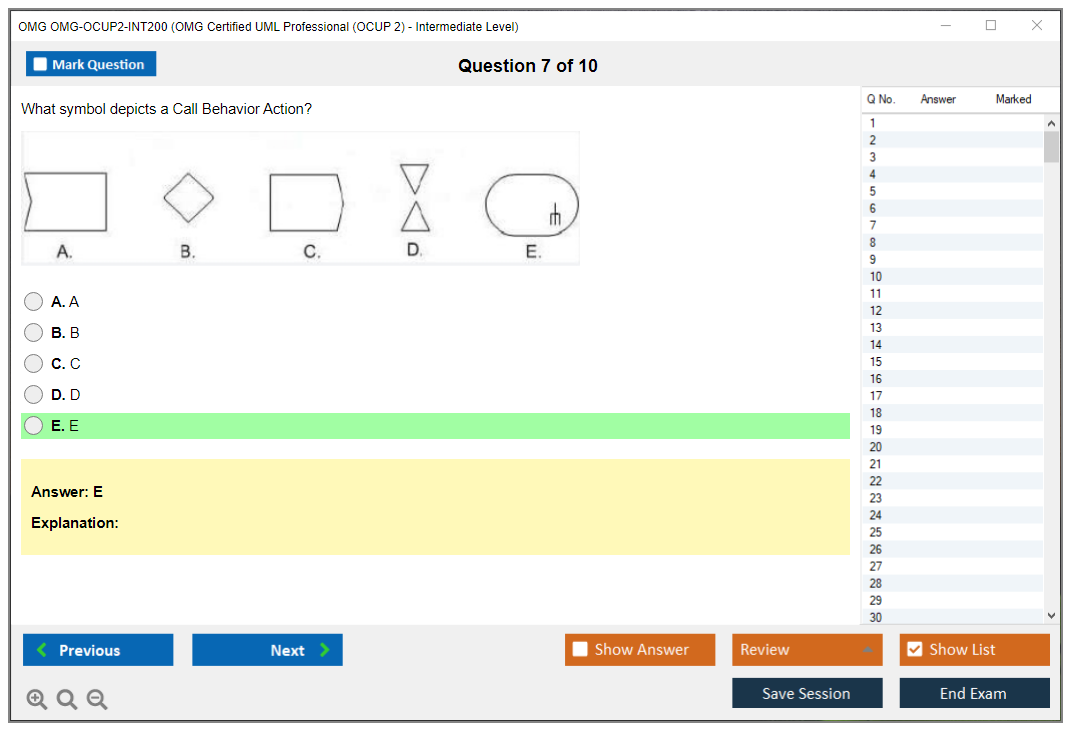Screen dimensions: 1075x735
Task: Click the rounded Call Behavior symbol E
Action: [531, 205]
